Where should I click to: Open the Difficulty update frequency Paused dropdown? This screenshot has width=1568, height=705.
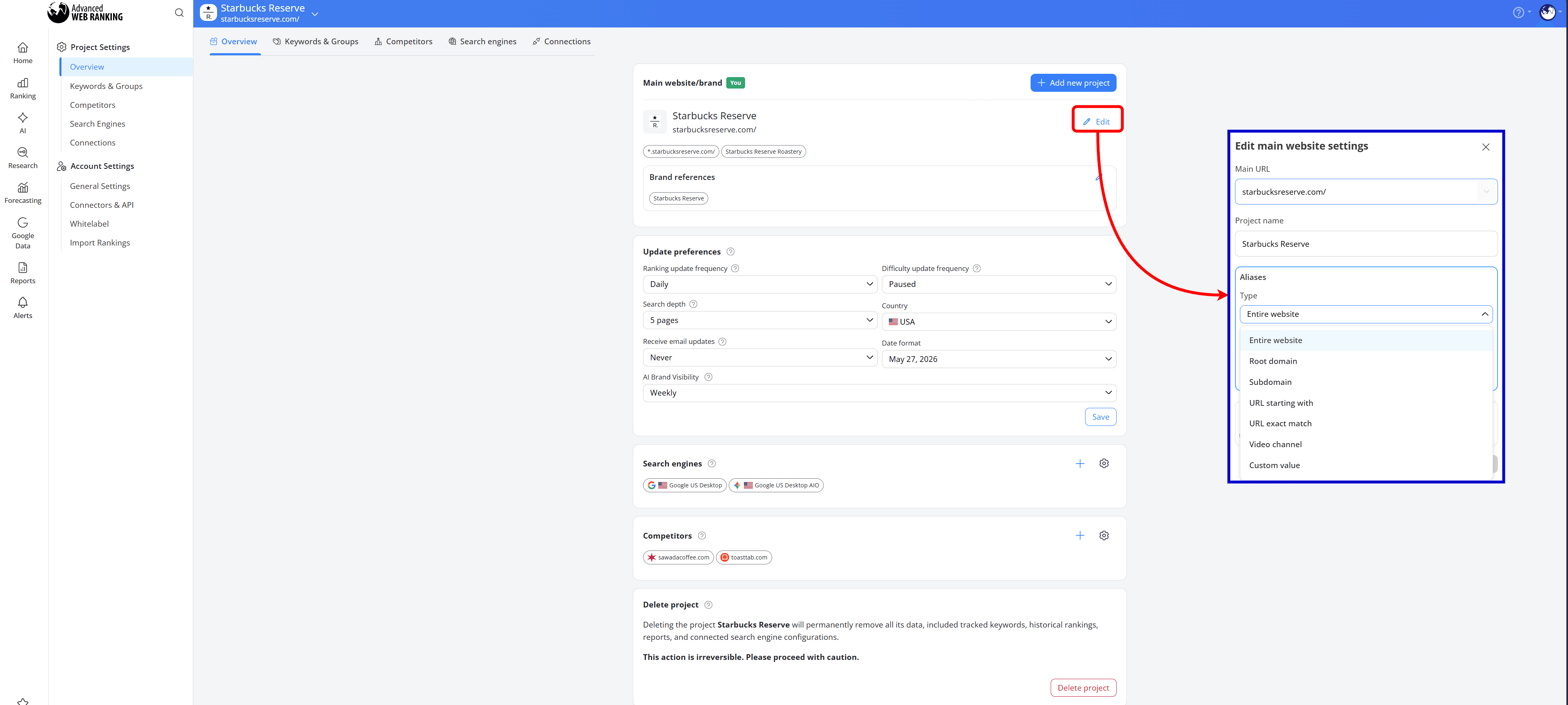click(998, 284)
